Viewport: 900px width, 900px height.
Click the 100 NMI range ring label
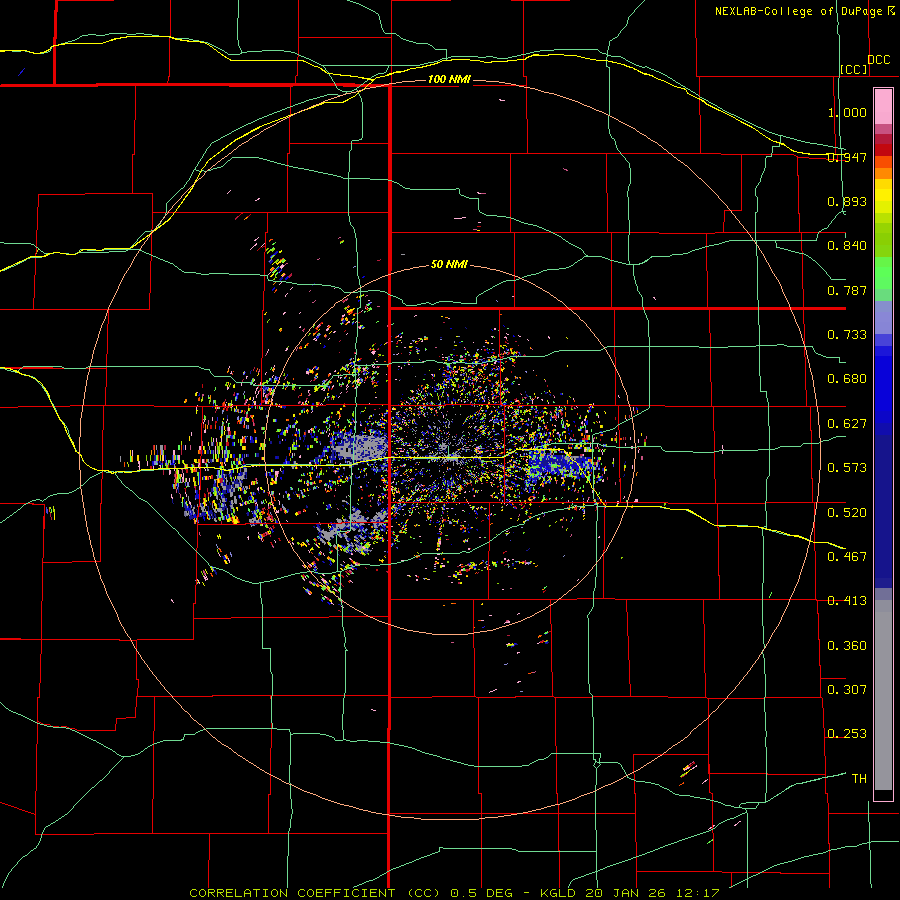point(449,79)
